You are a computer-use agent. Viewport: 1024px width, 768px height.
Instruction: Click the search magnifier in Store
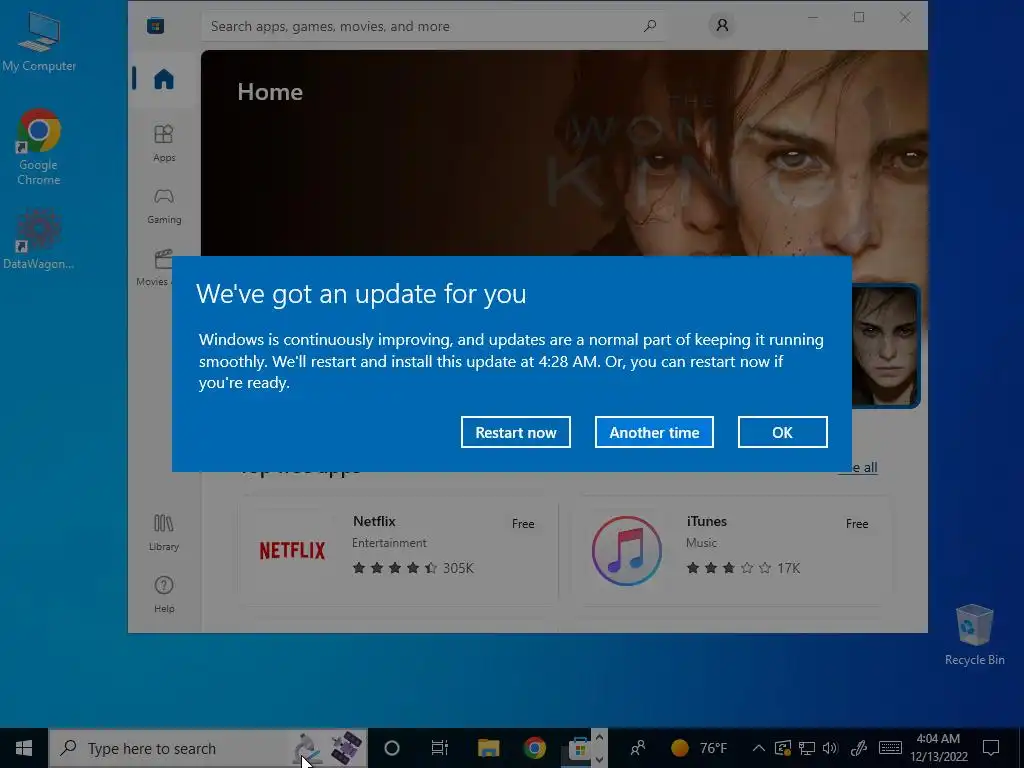click(650, 26)
